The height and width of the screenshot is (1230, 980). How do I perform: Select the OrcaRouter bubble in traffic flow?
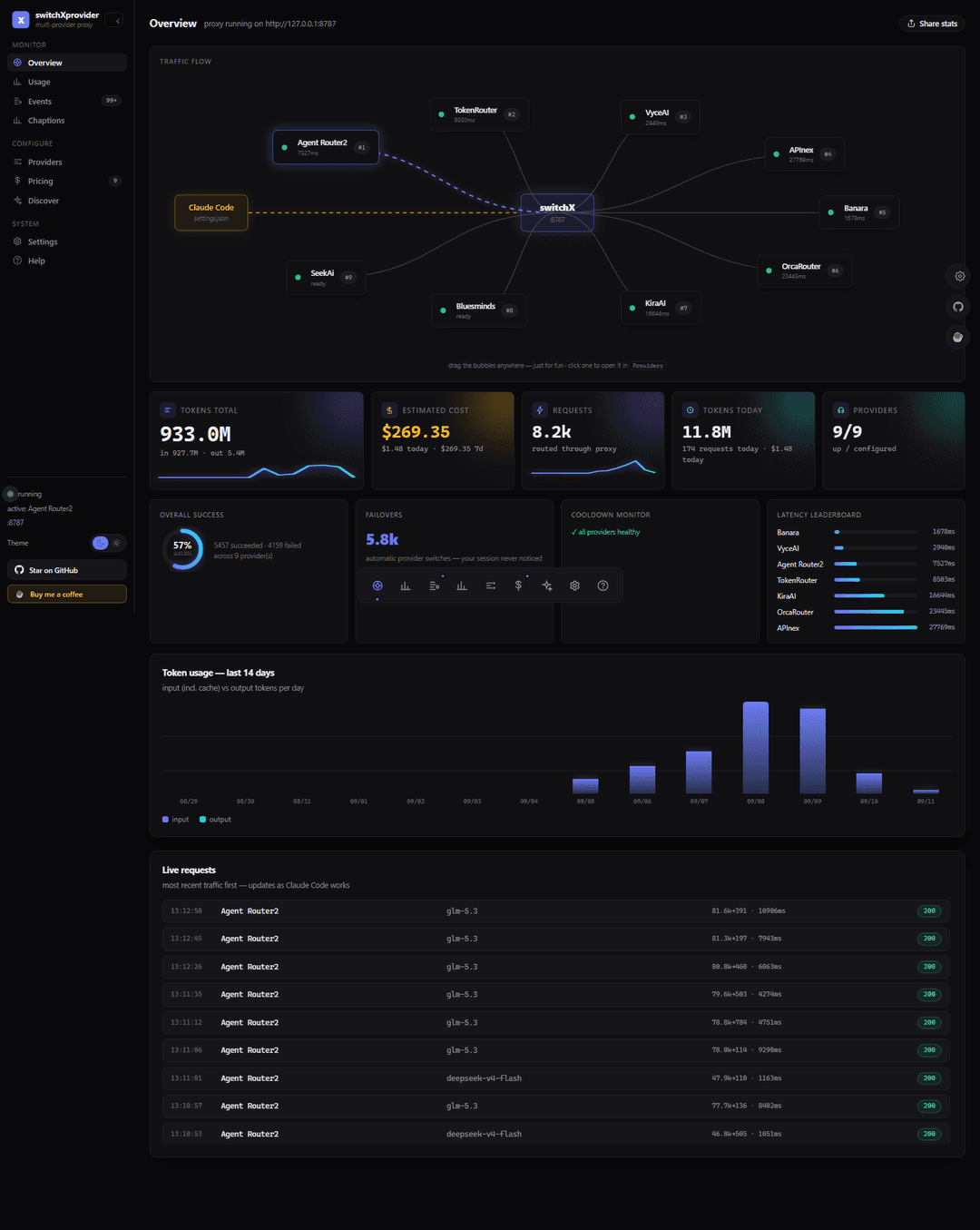[x=805, y=271]
